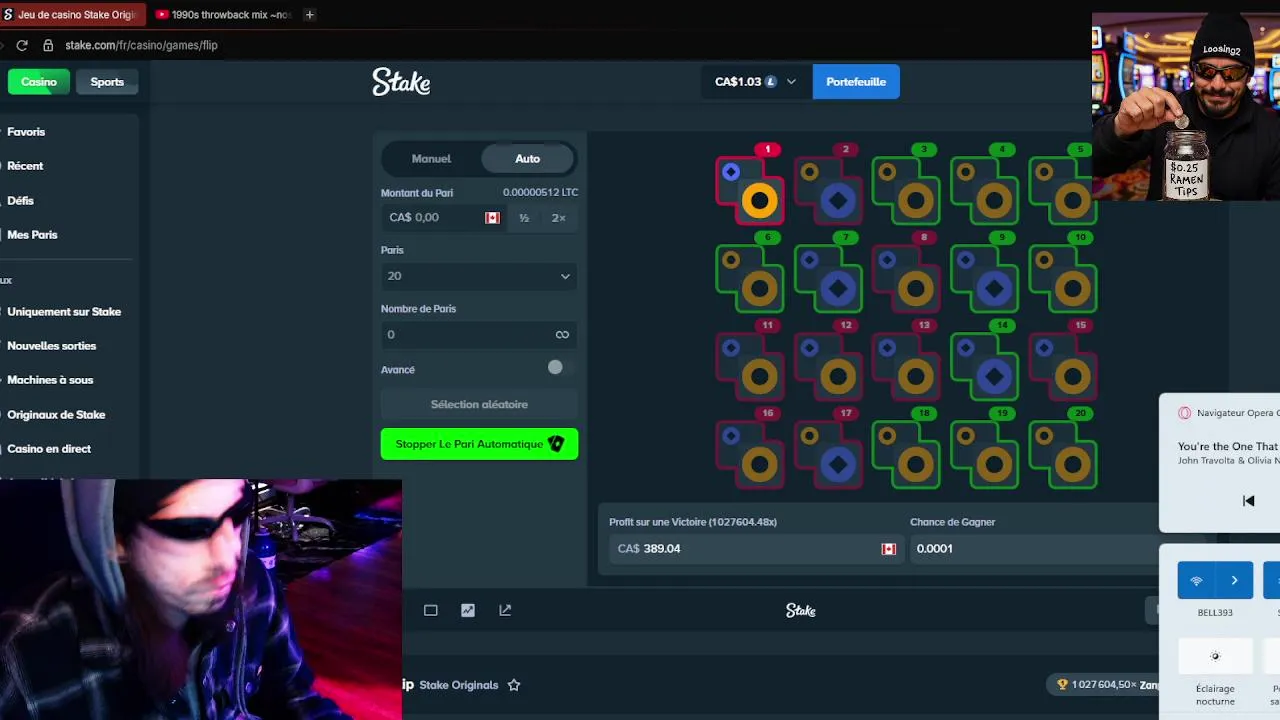Choose card number 14 with blue diamond

pyautogui.click(x=984, y=366)
